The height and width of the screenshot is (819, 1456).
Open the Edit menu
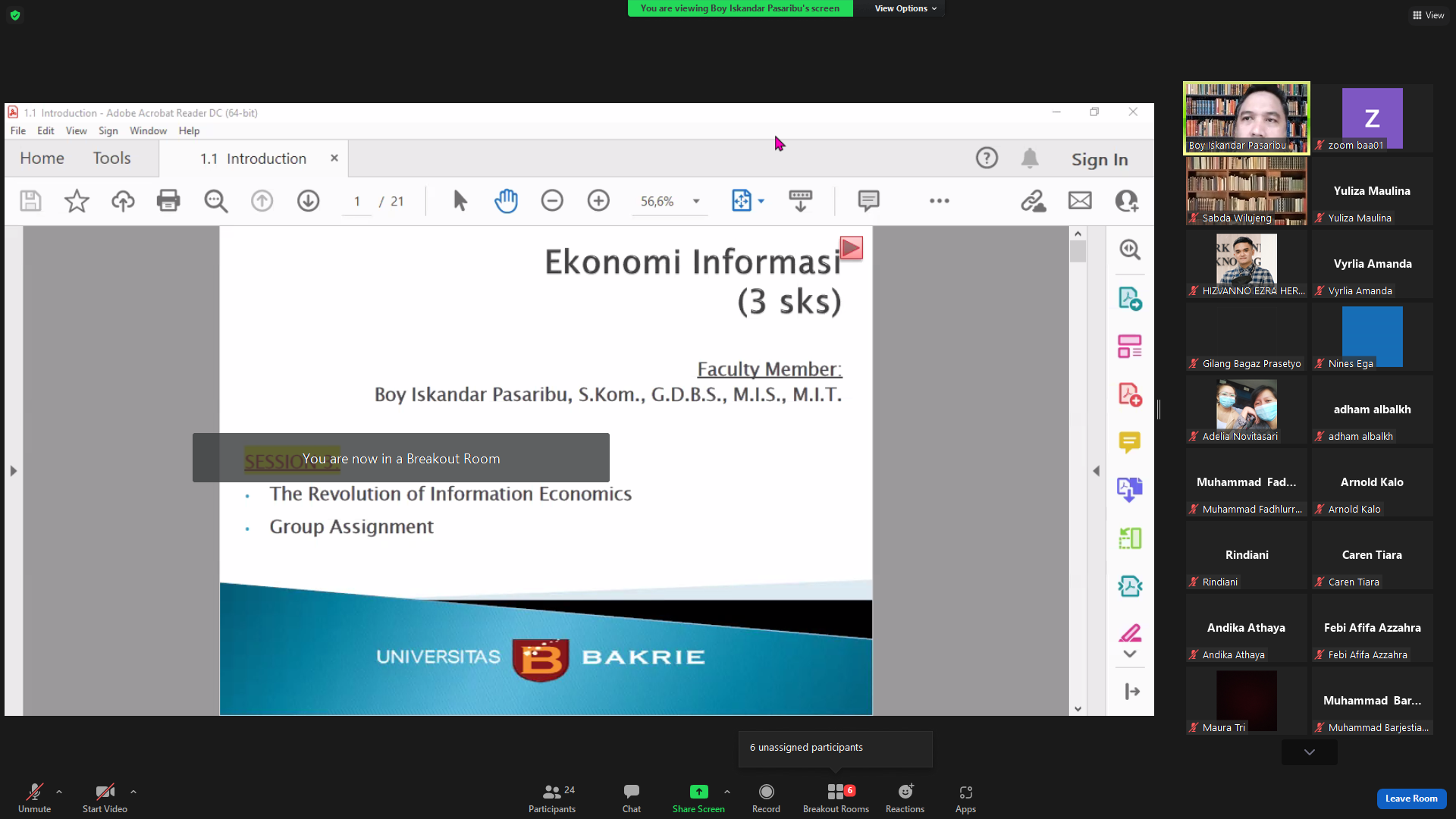pyautogui.click(x=45, y=130)
